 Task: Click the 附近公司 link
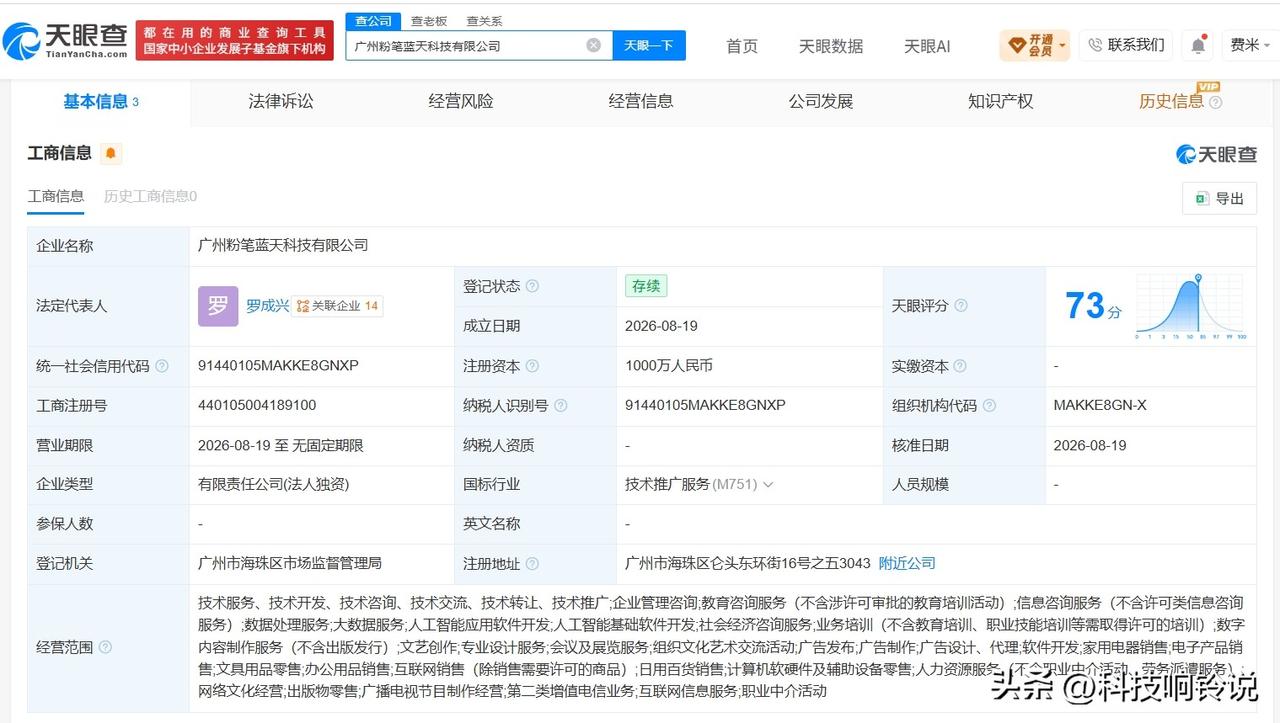(x=907, y=563)
